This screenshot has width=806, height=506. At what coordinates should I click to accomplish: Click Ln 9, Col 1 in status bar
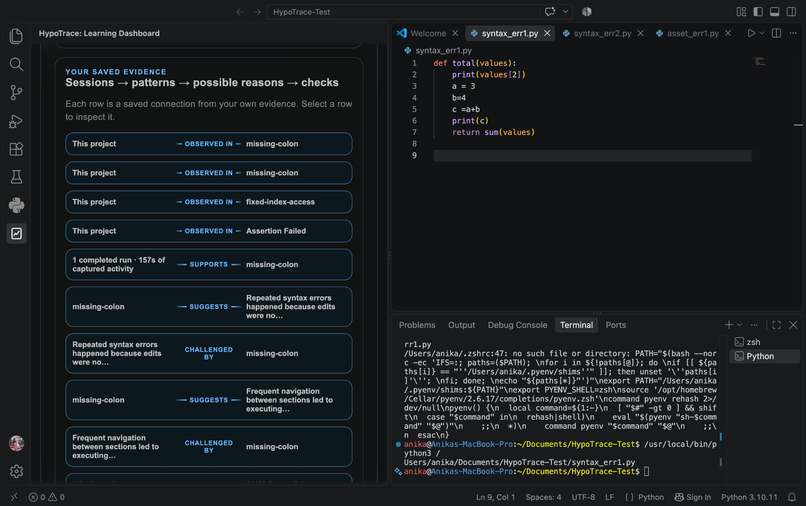coord(495,497)
